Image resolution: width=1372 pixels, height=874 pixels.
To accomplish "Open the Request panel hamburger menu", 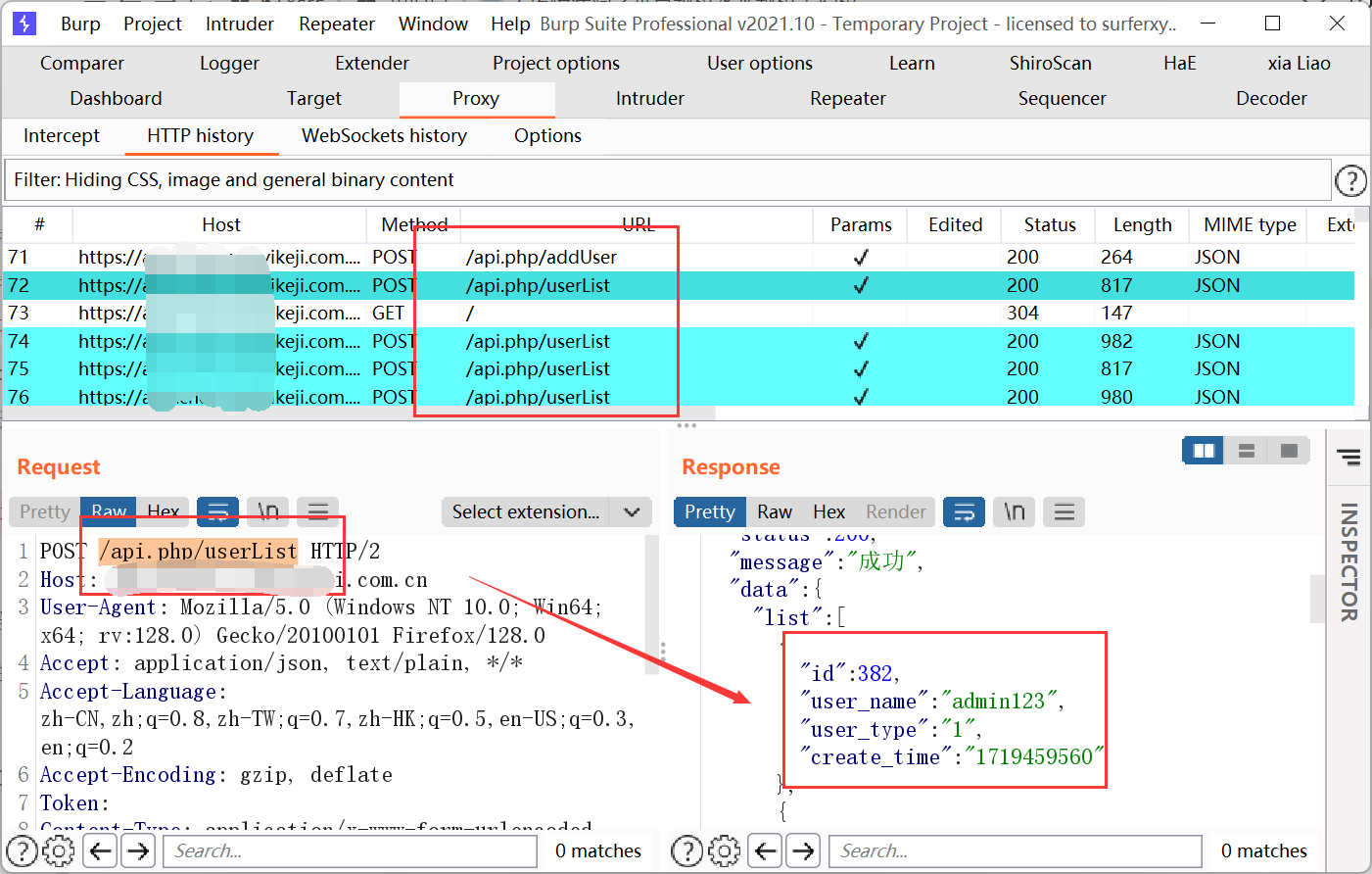I will point(317,511).
